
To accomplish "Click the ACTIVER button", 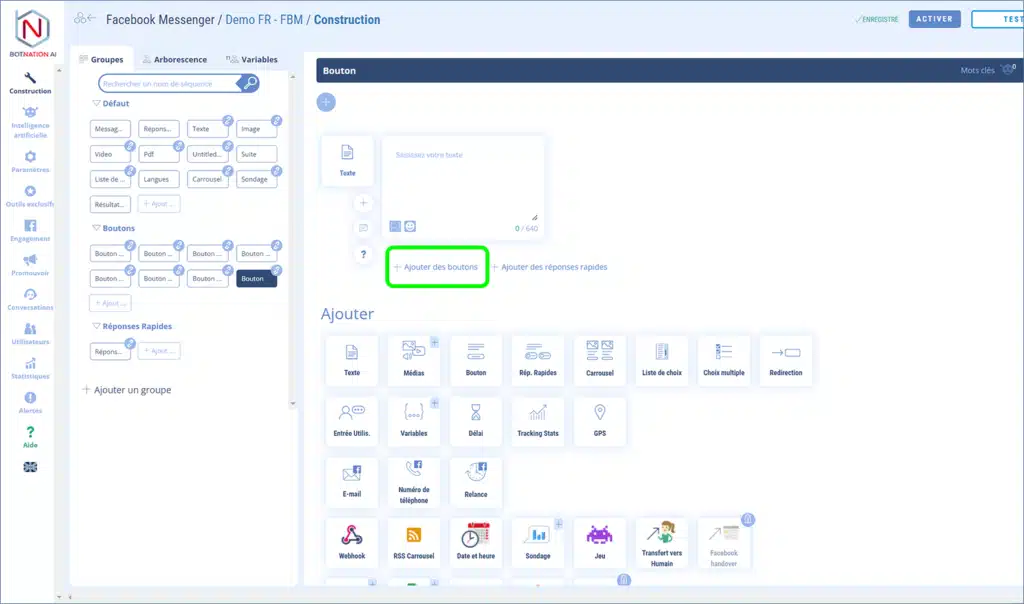I will (934, 19).
